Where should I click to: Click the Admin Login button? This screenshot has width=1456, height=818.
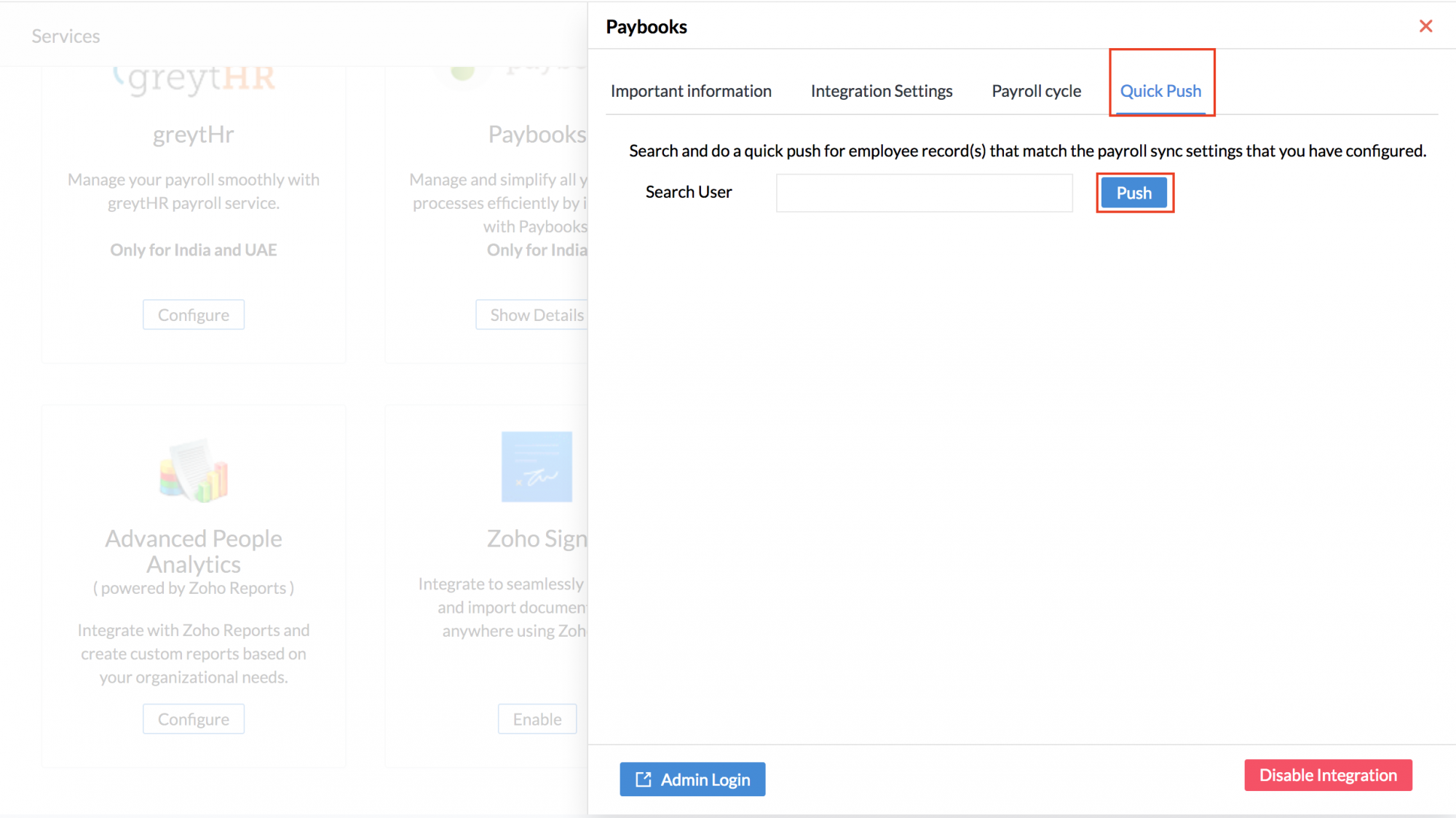tap(692, 779)
